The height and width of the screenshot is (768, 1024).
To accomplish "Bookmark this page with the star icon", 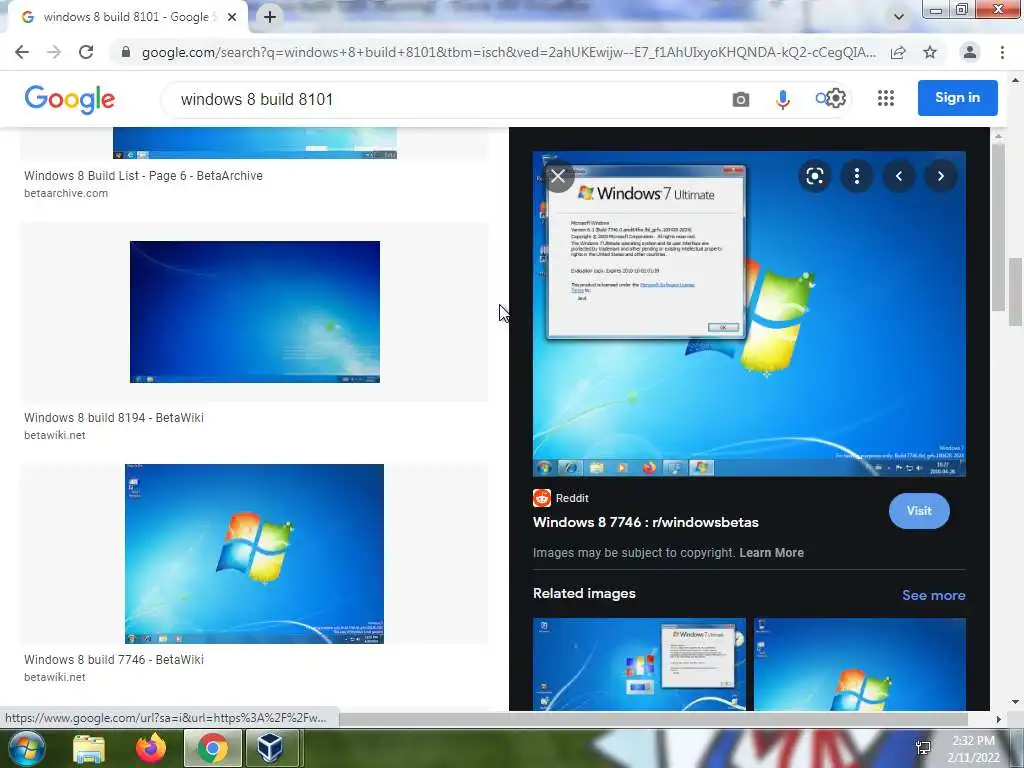I will click(x=930, y=52).
